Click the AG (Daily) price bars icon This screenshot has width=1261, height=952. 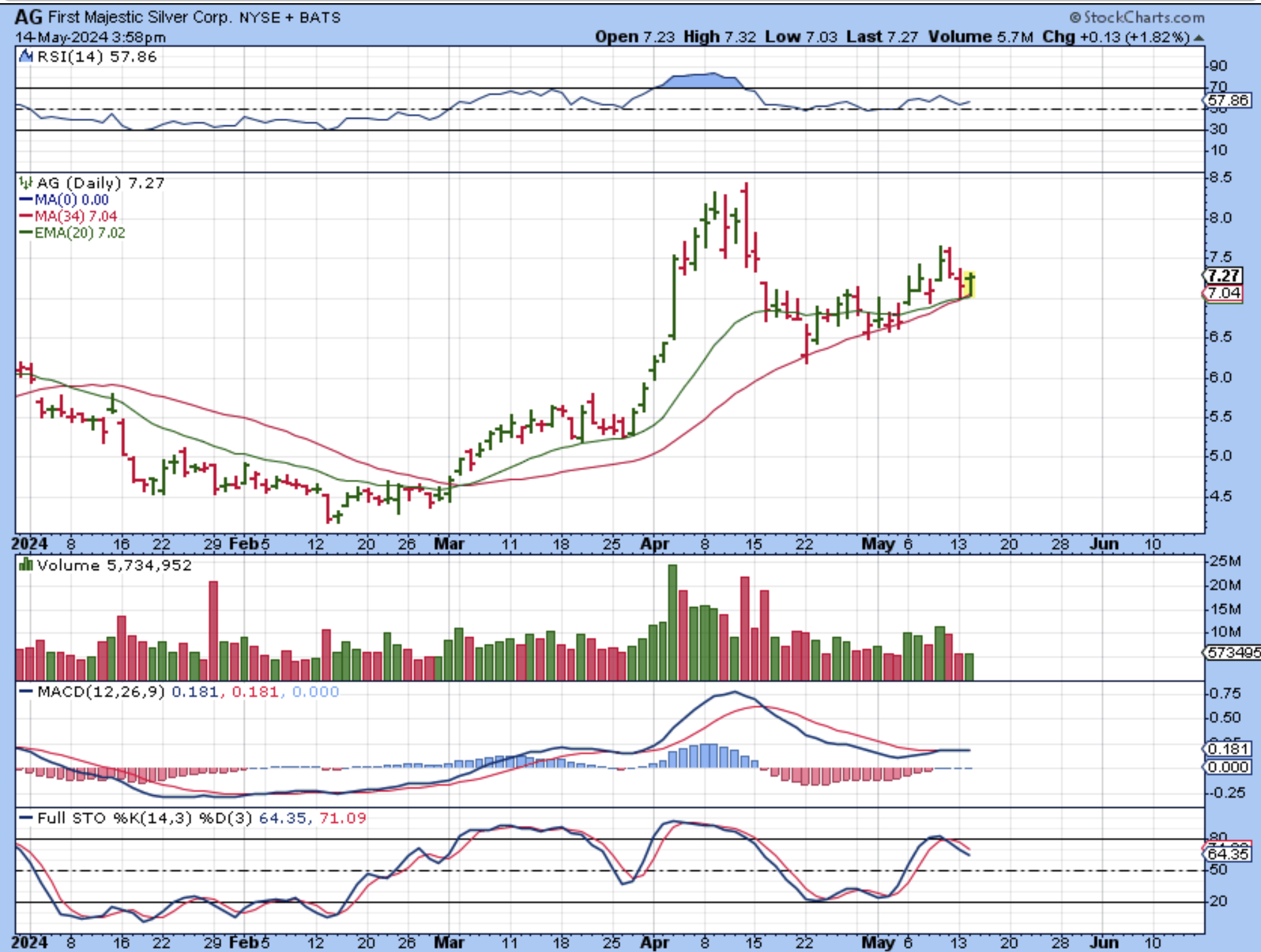pos(26,183)
